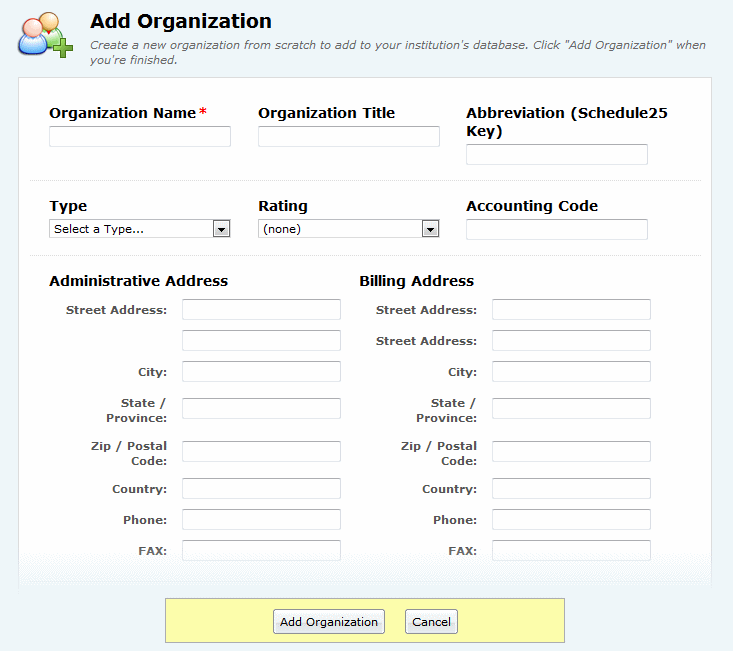Focus the Billing Address City field
The image size is (733, 651).
pyautogui.click(x=571, y=372)
